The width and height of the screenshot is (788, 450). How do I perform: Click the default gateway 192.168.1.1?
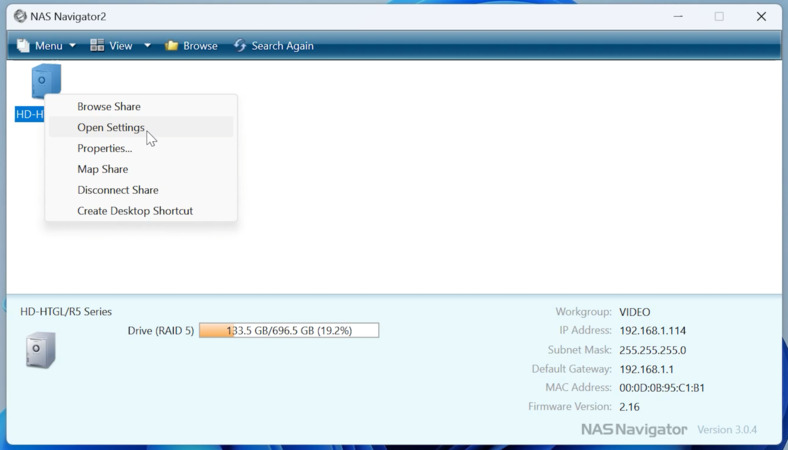646,369
